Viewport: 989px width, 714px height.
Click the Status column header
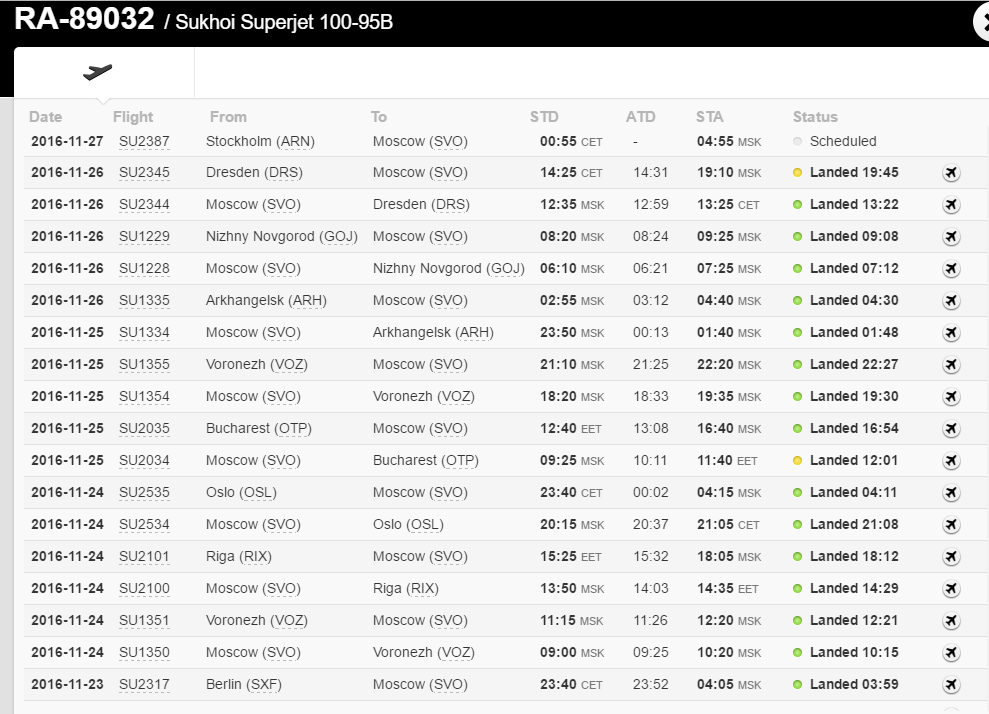click(815, 117)
